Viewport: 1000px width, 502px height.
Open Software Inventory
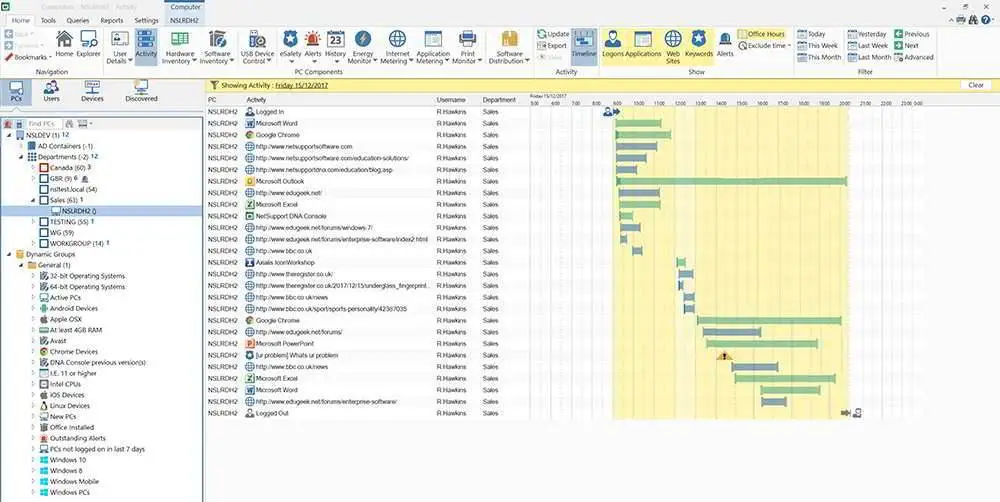217,47
